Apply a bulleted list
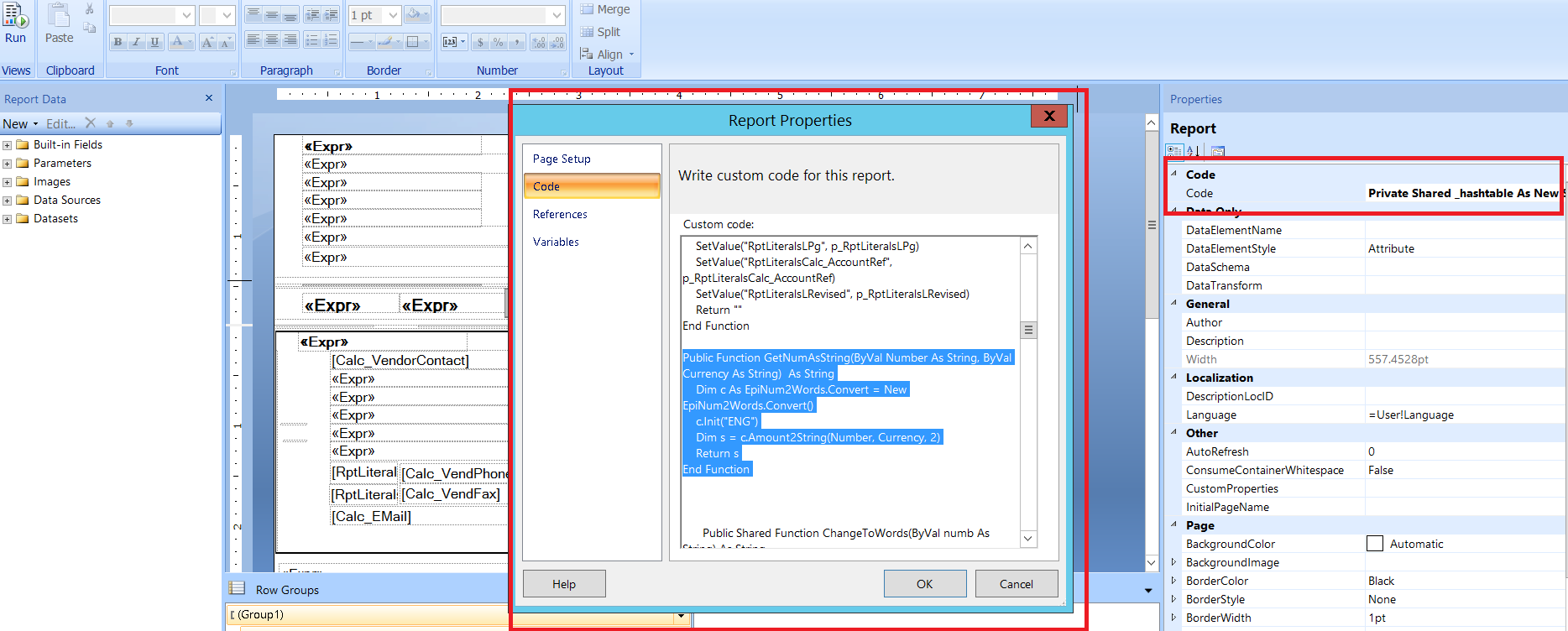 coord(312,40)
